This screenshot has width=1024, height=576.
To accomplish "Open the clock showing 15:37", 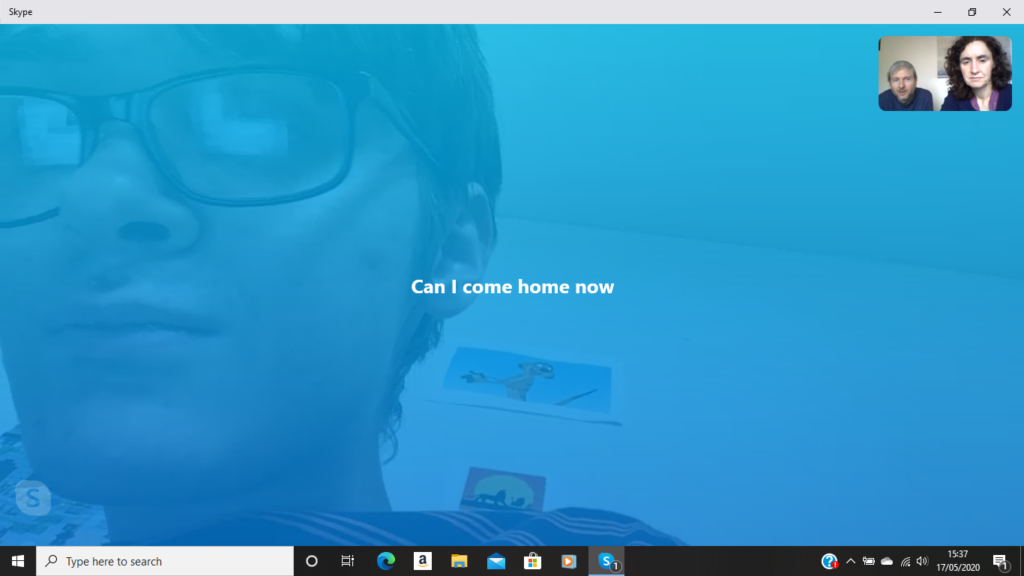I will click(x=957, y=561).
